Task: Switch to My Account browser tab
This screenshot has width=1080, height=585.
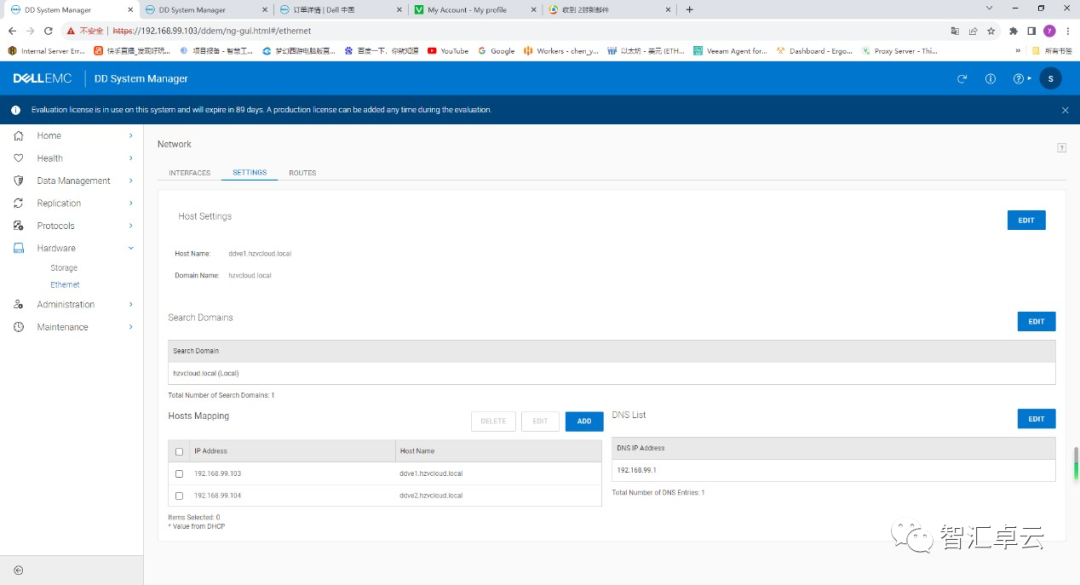Action: [x=475, y=10]
